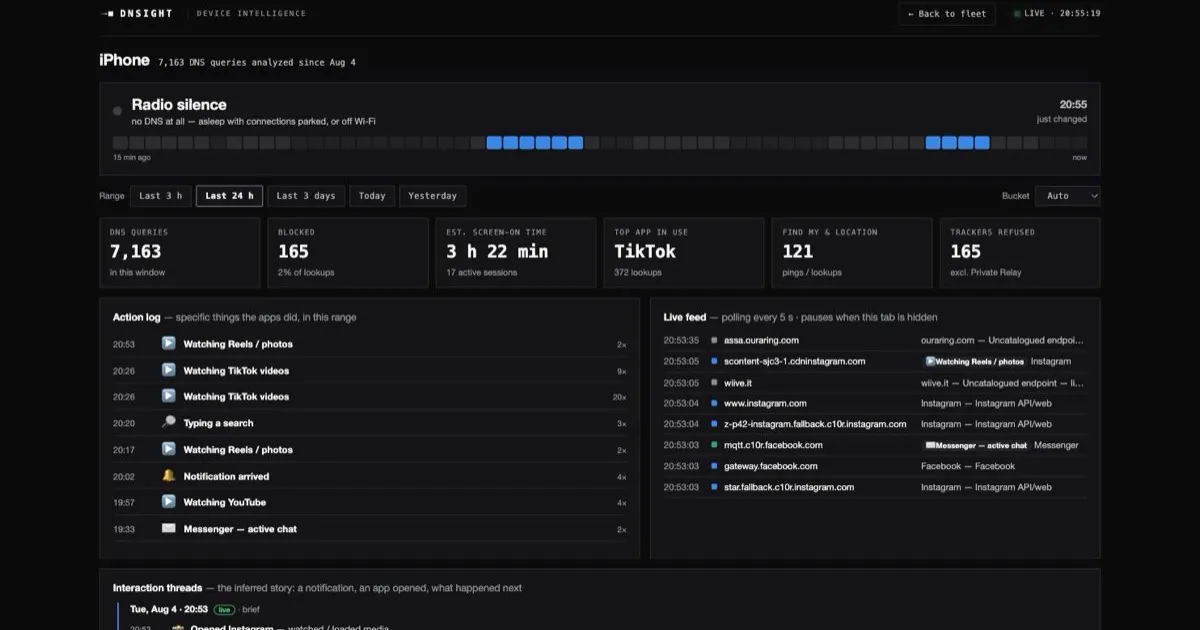This screenshot has width=1200, height=630.
Task: Click gateway.facebook.com domain
Action: (x=771, y=466)
